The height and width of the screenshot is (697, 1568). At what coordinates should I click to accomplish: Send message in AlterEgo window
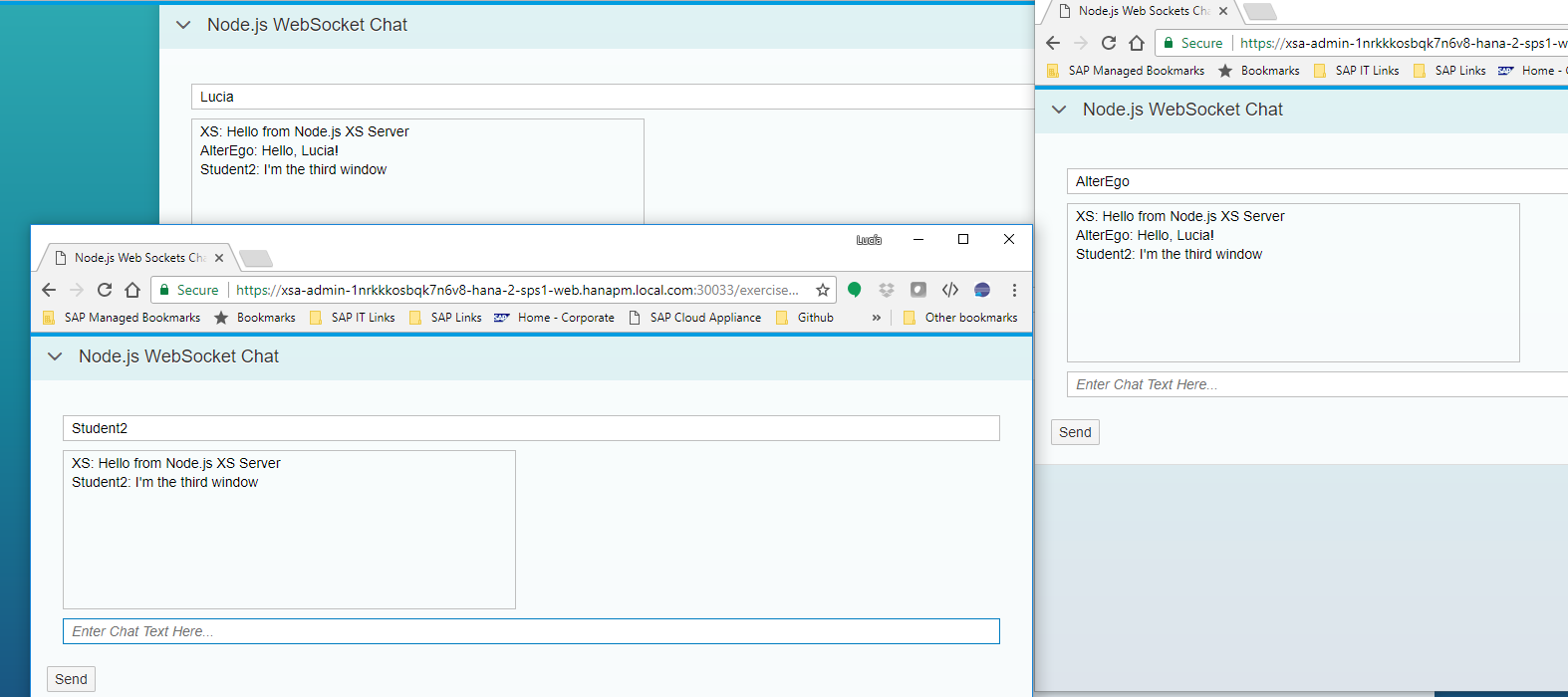tap(1075, 432)
